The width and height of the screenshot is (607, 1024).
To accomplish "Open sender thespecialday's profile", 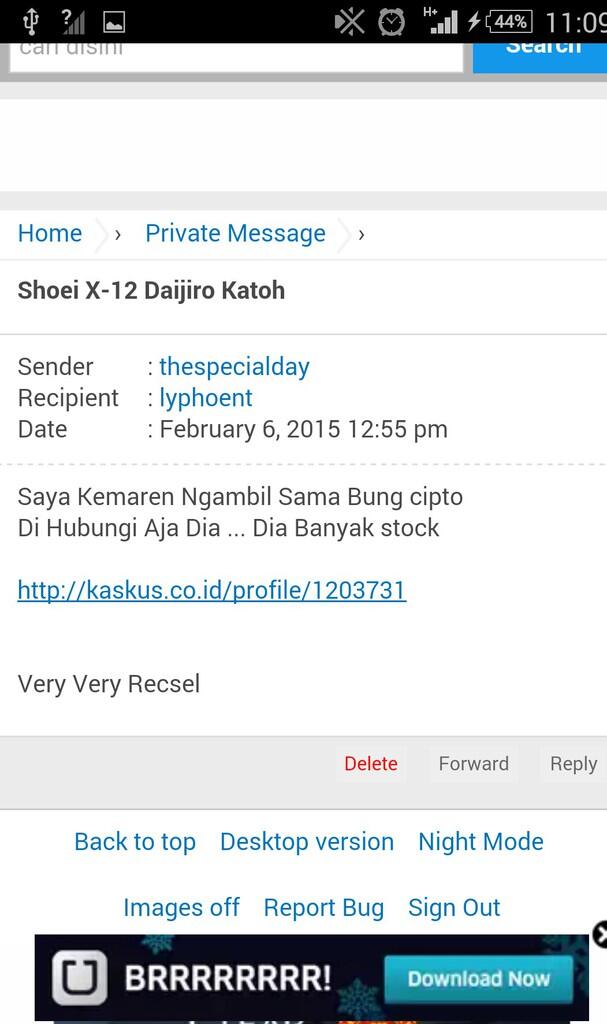I will pyautogui.click(x=234, y=366).
